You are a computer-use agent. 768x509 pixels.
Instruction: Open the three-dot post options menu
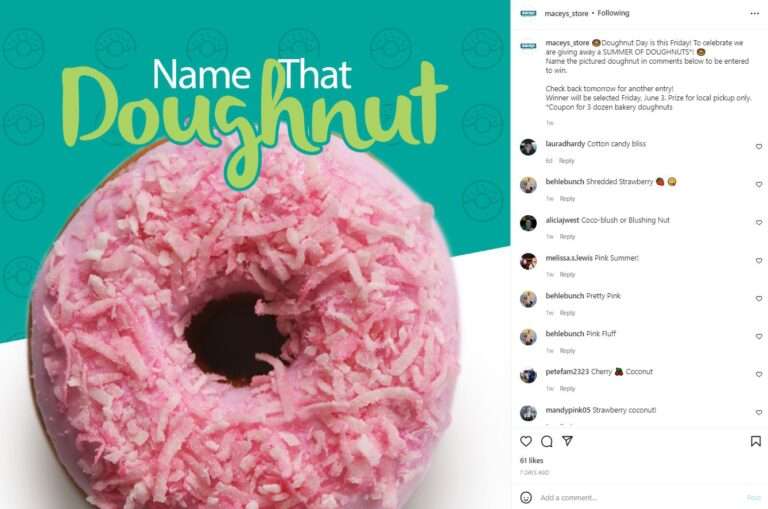pos(754,13)
